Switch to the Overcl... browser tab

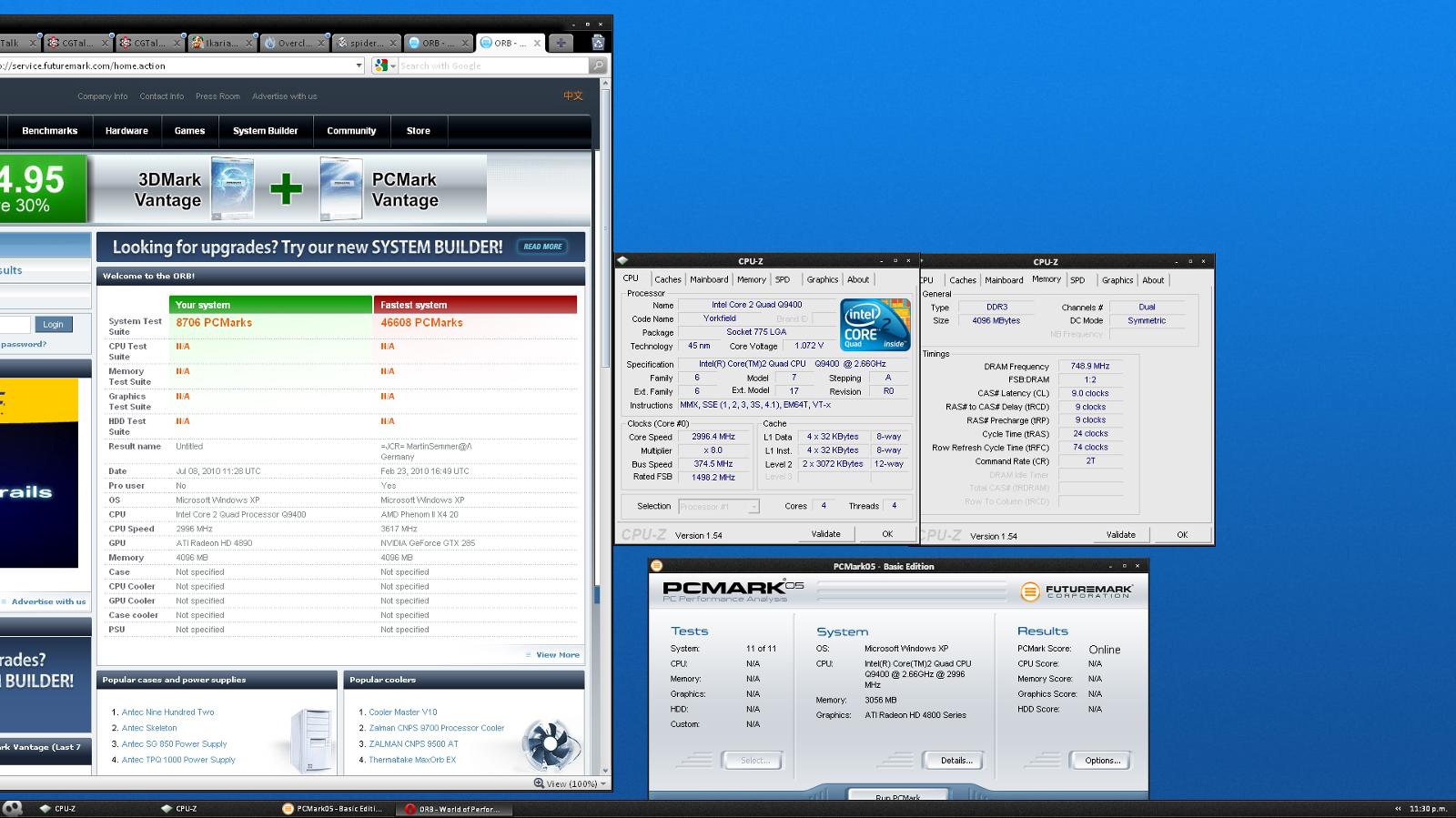[x=293, y=43]
